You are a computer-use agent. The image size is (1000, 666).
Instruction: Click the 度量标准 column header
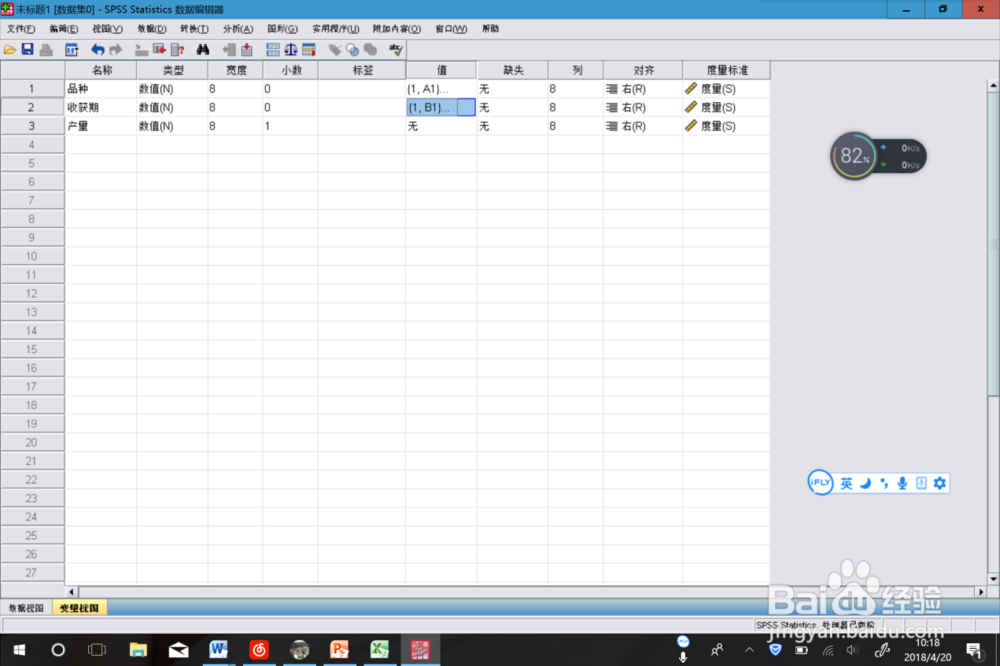pos(726,70)
